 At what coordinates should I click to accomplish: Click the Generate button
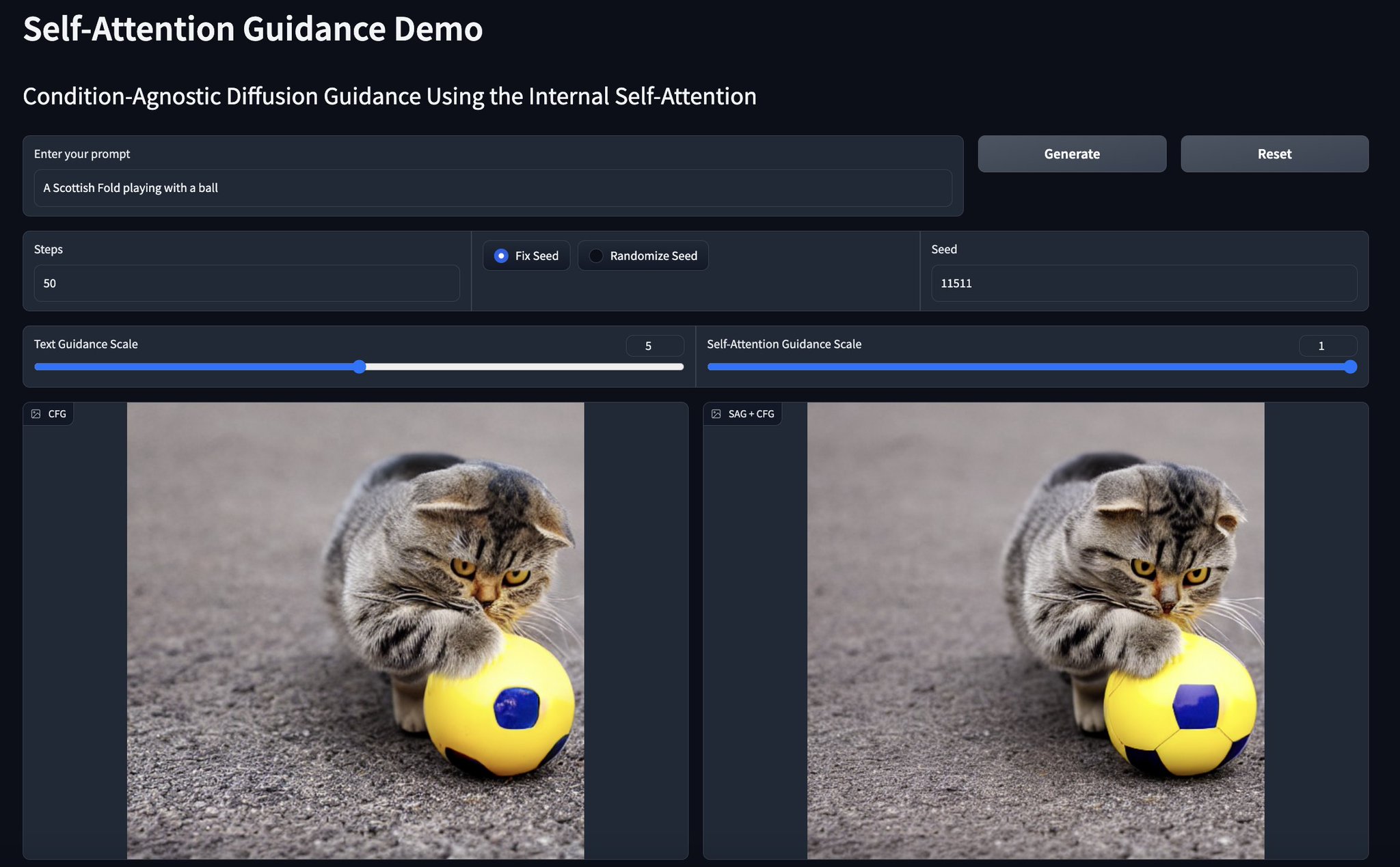(x=1071, y=154)
